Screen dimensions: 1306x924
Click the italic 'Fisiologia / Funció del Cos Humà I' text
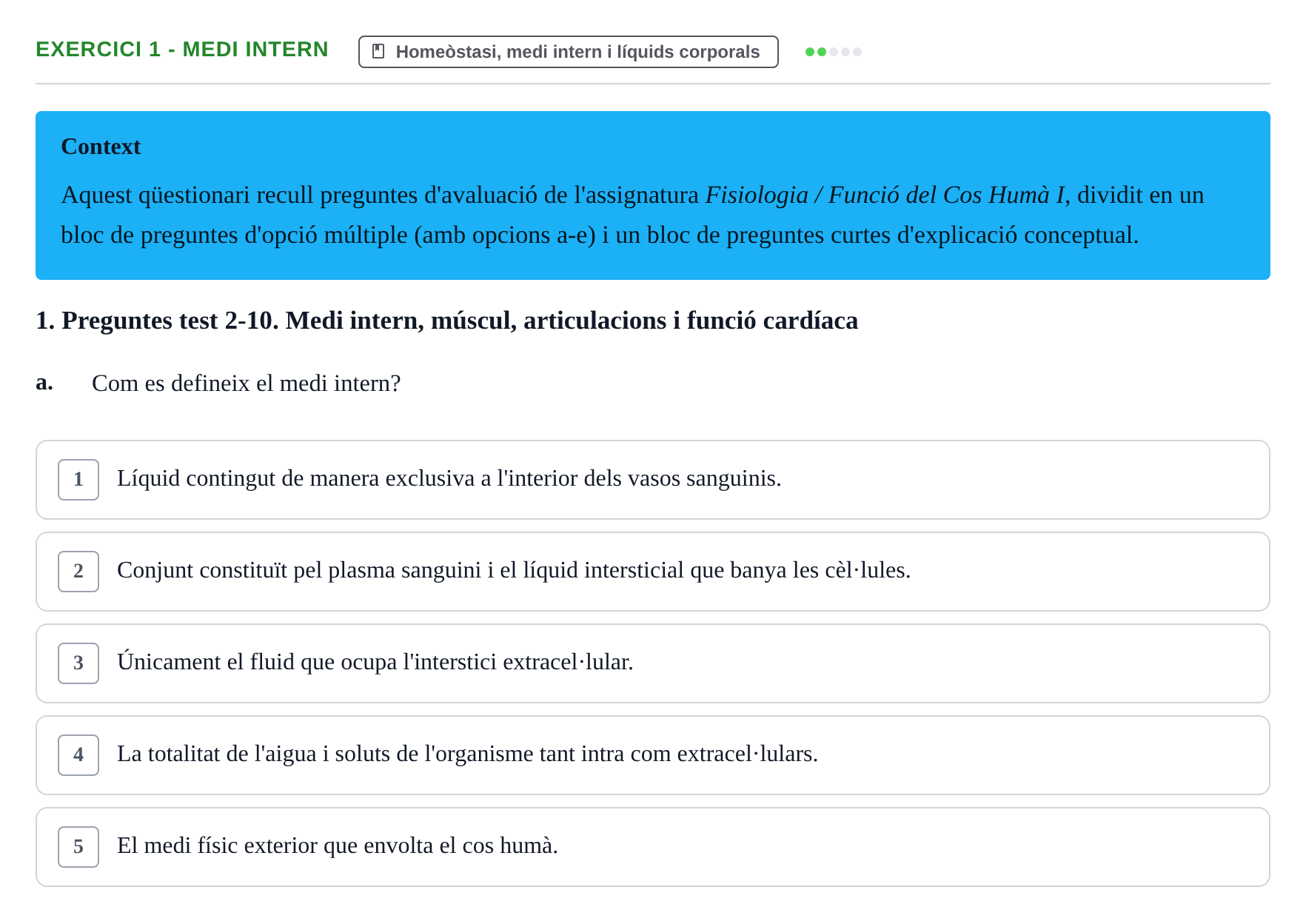coord(885,195)
